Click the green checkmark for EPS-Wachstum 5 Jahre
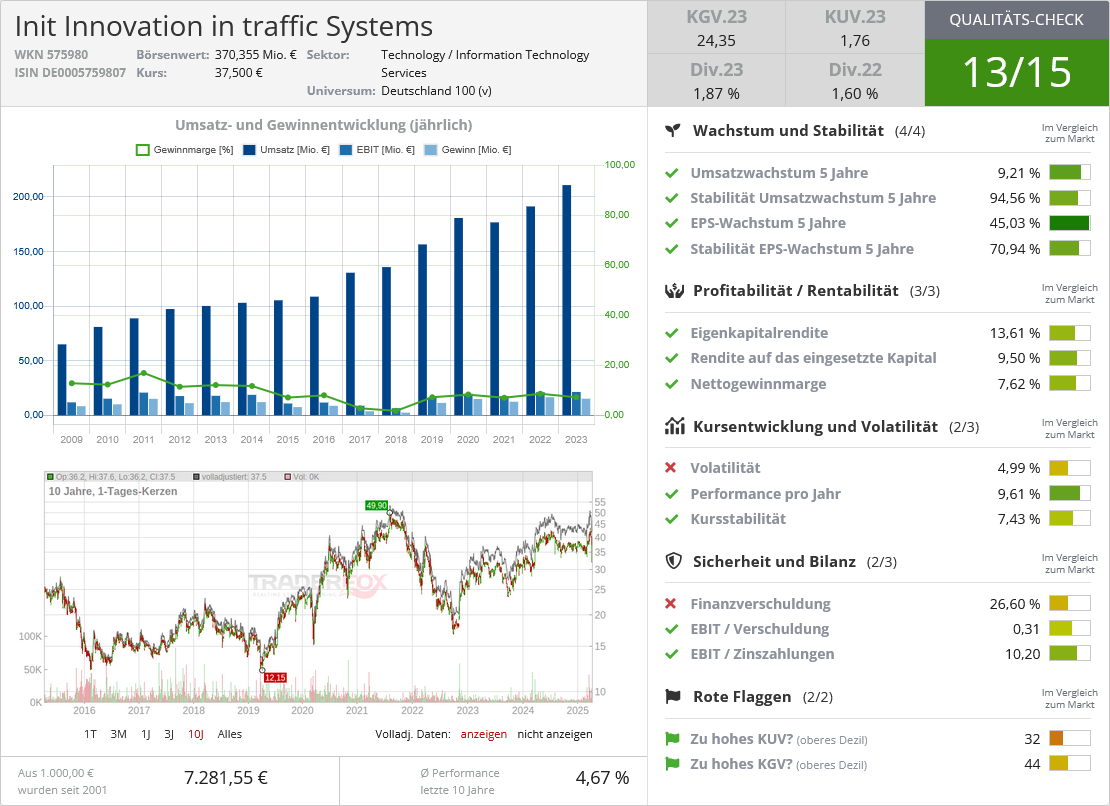This screenshot has height=806, width=1110. pyautogui.click(x=672, y=224)
